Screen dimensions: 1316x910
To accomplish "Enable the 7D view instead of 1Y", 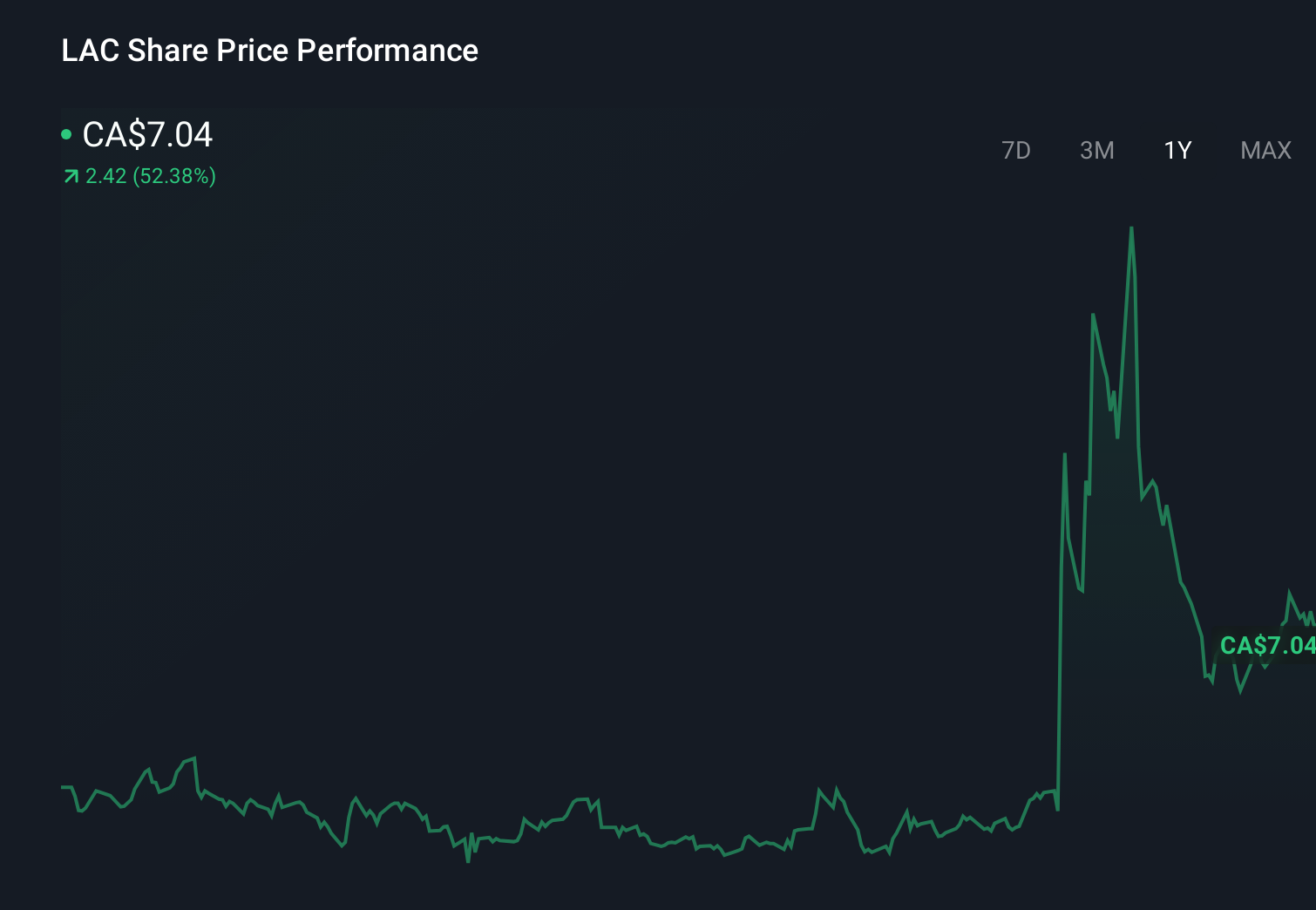I will [1016, 150].
